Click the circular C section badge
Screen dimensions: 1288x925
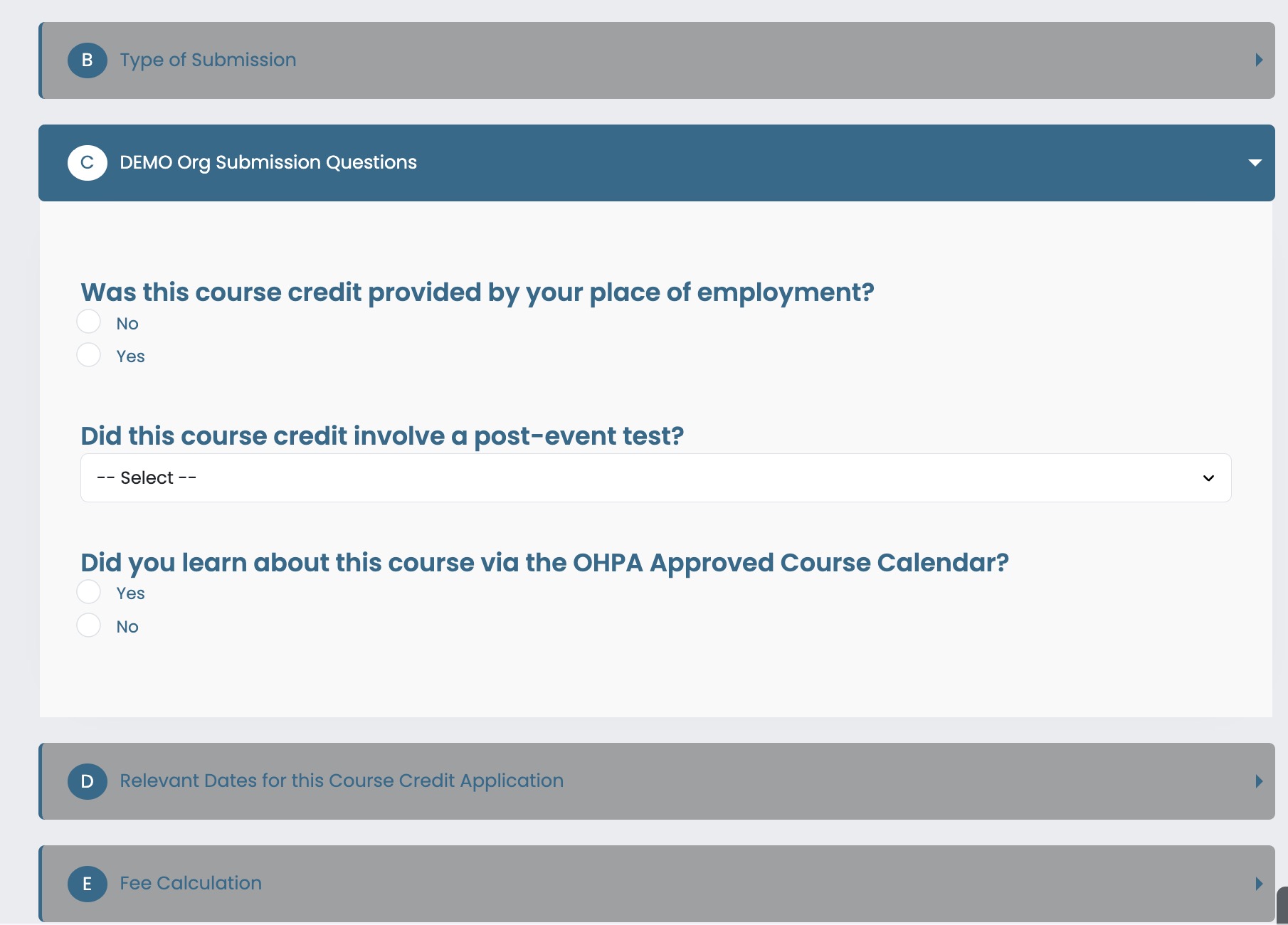pos(87,163)
